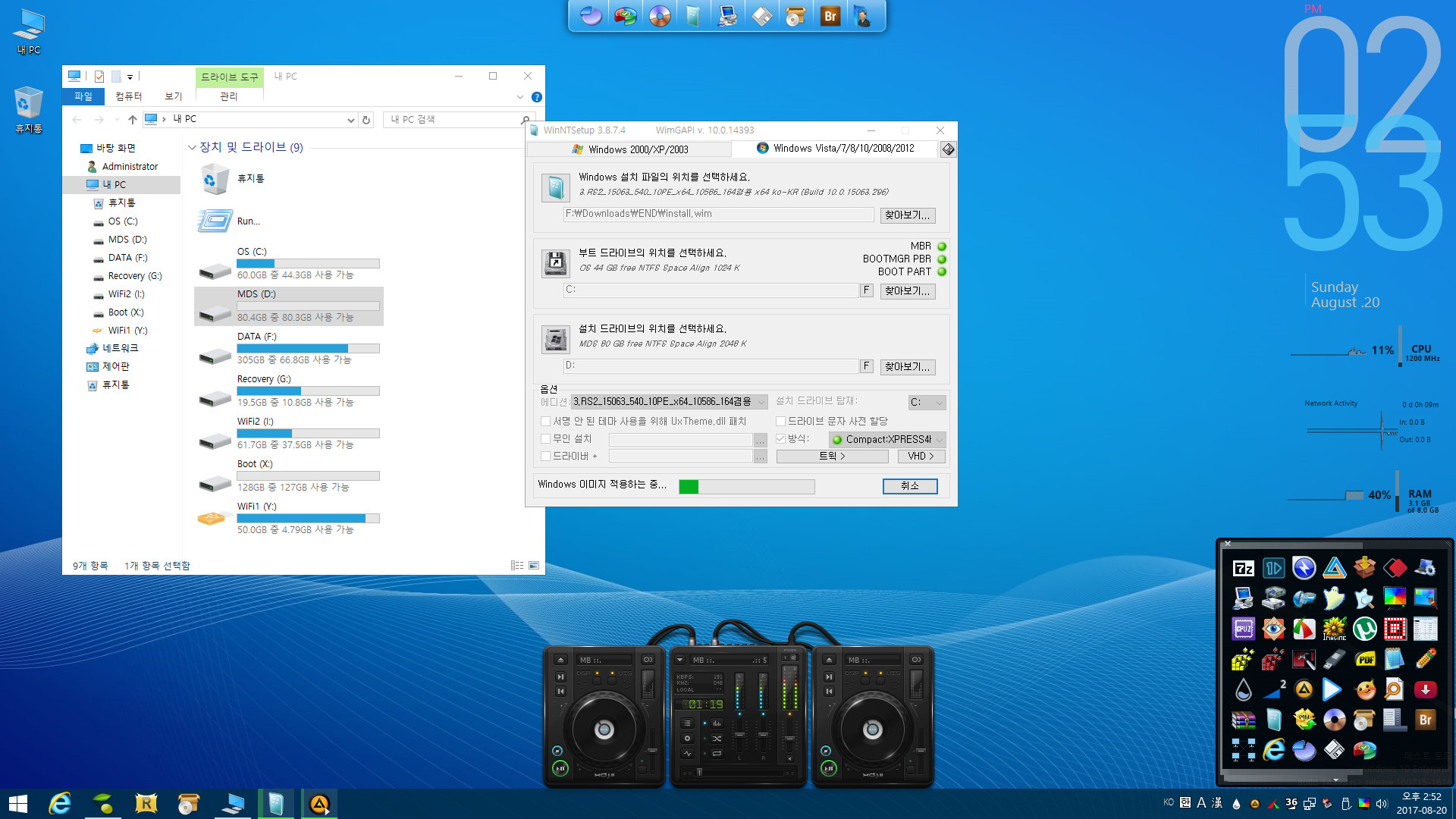Launch the Ghost icon in the launcher panel
The image size is (1456, 819).
click(1334, 598)
